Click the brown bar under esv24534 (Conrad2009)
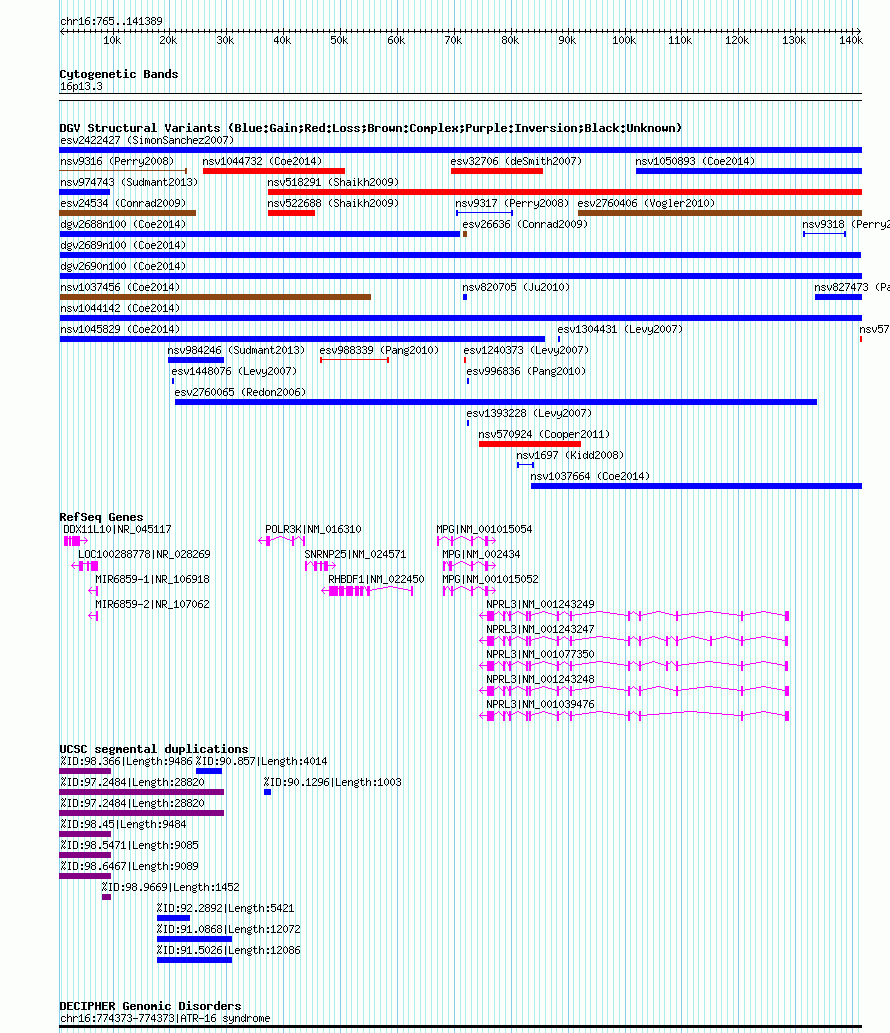 [128, 213]
